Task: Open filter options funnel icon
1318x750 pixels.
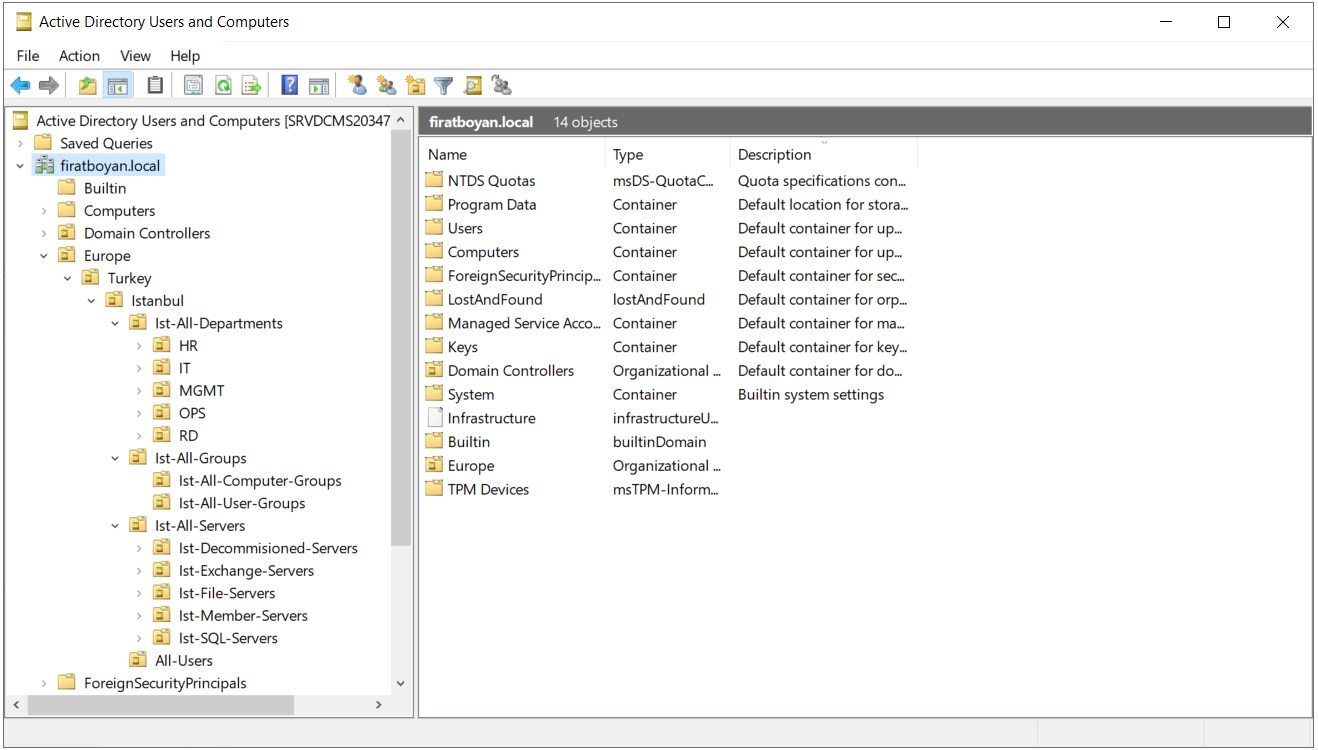Action: click(444, 86)
